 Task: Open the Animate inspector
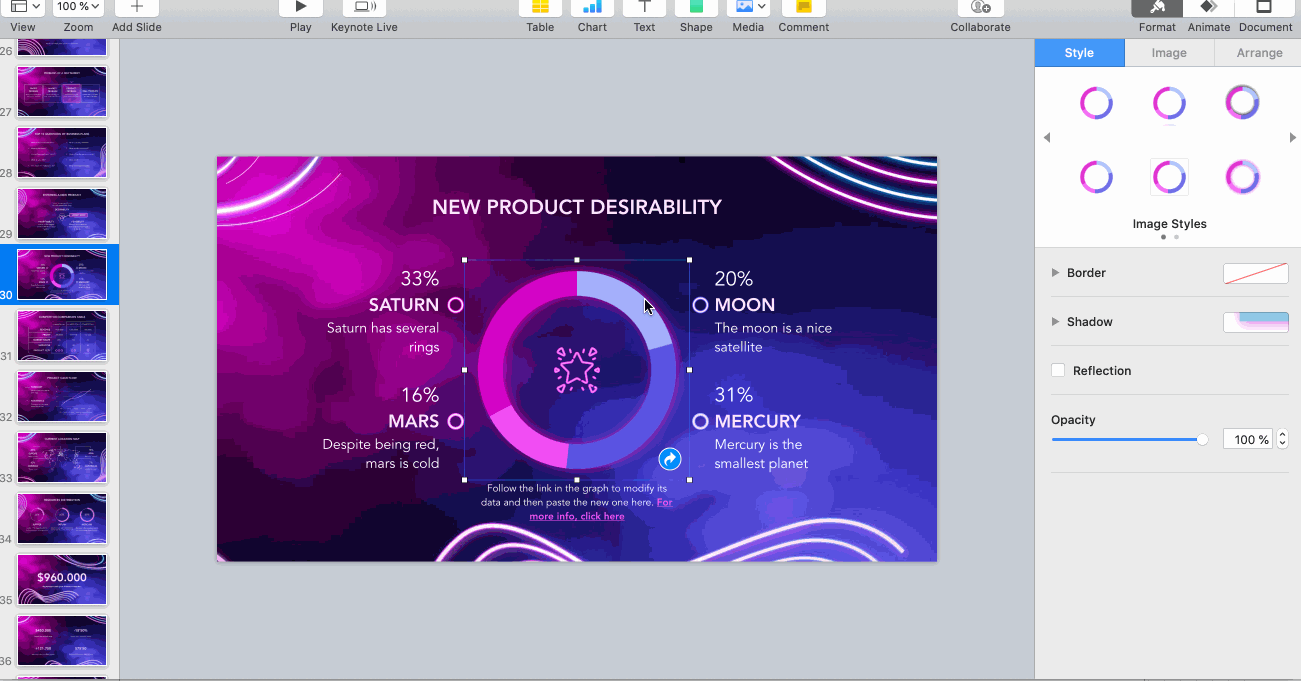coord(1208,8)
